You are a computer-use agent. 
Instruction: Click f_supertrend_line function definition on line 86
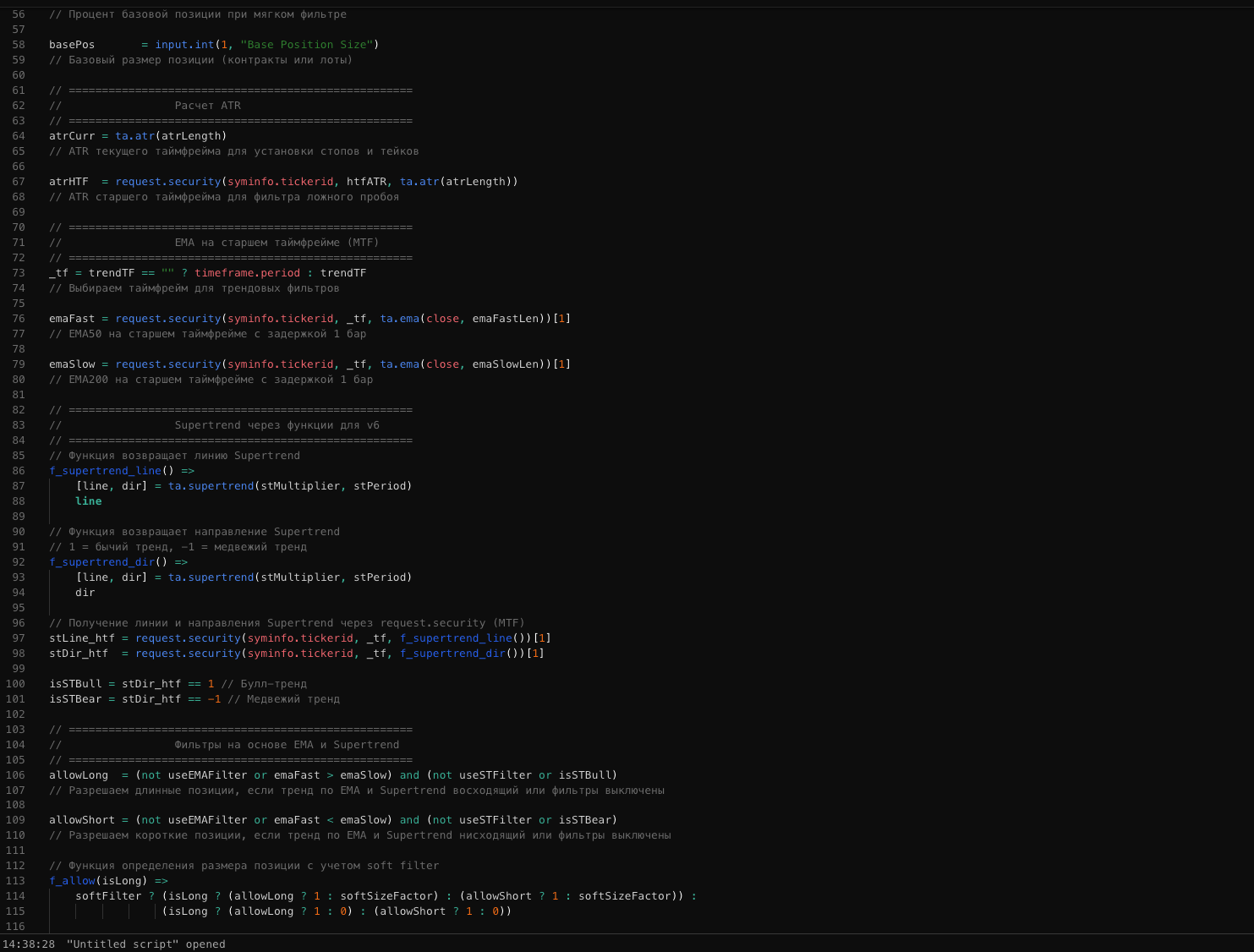click(105, 471)
